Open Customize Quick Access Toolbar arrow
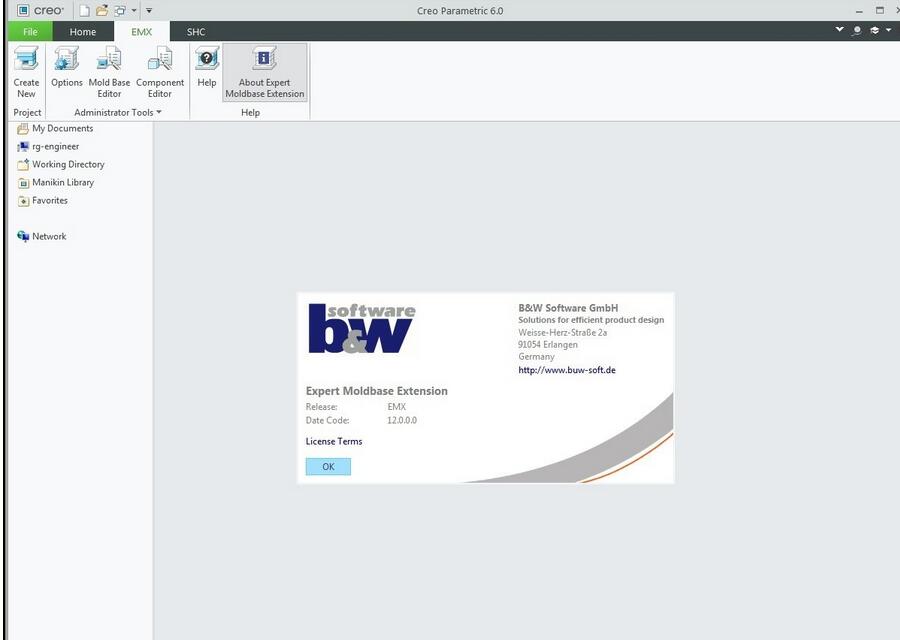 (x=149, y=10)
